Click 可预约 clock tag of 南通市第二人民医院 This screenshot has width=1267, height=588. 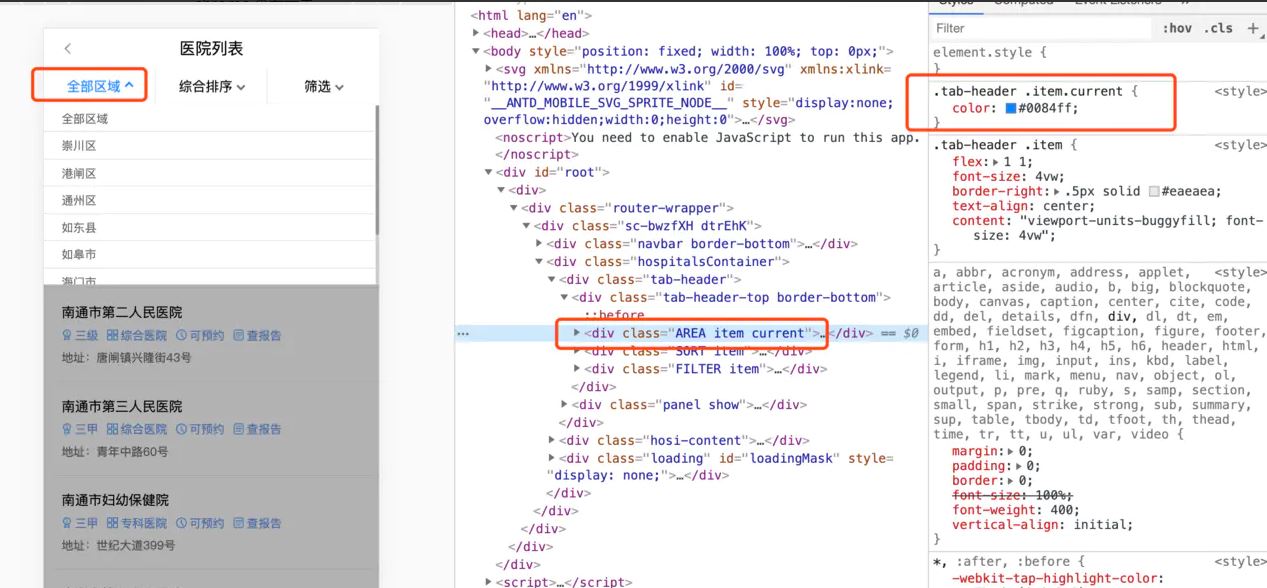pos(200,336)
